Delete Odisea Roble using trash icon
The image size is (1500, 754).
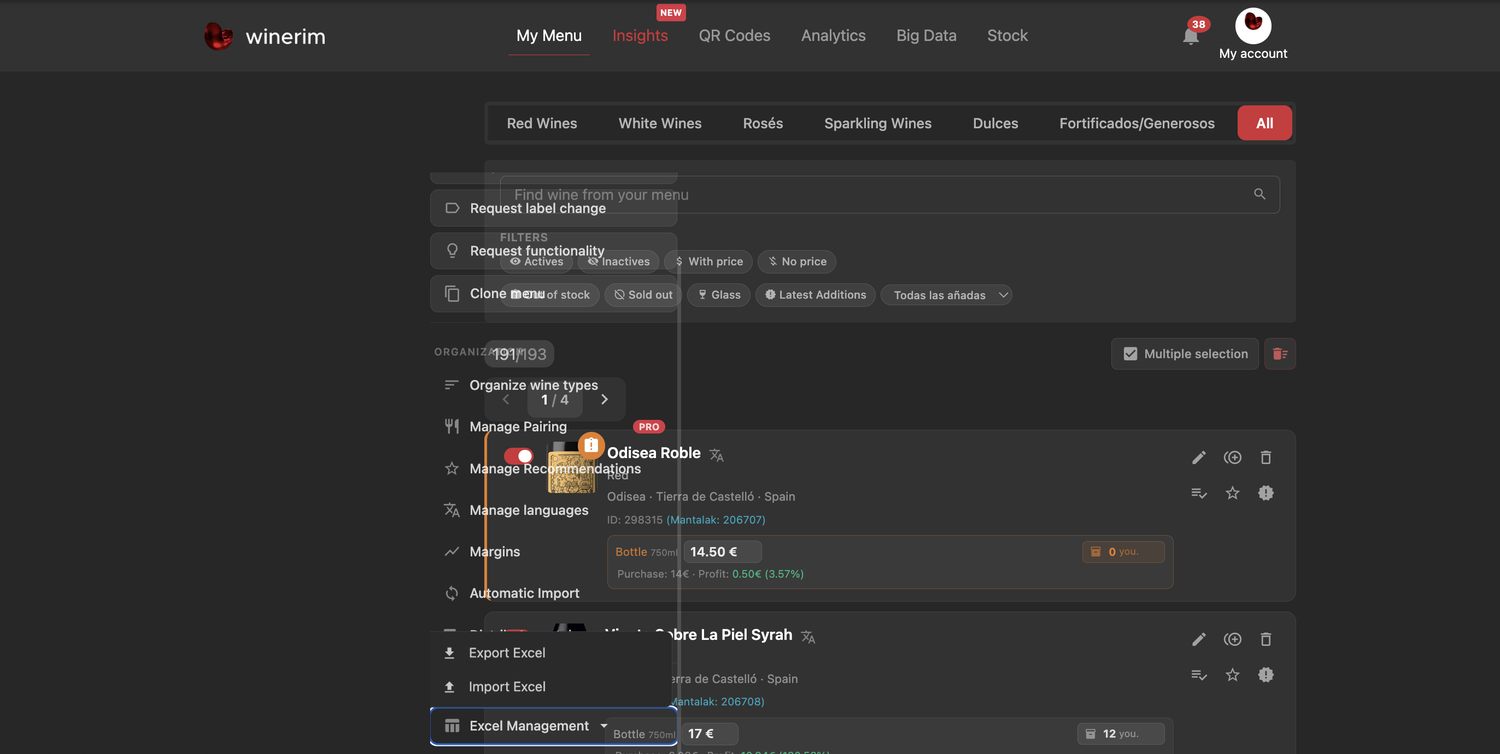(1266, 458)
